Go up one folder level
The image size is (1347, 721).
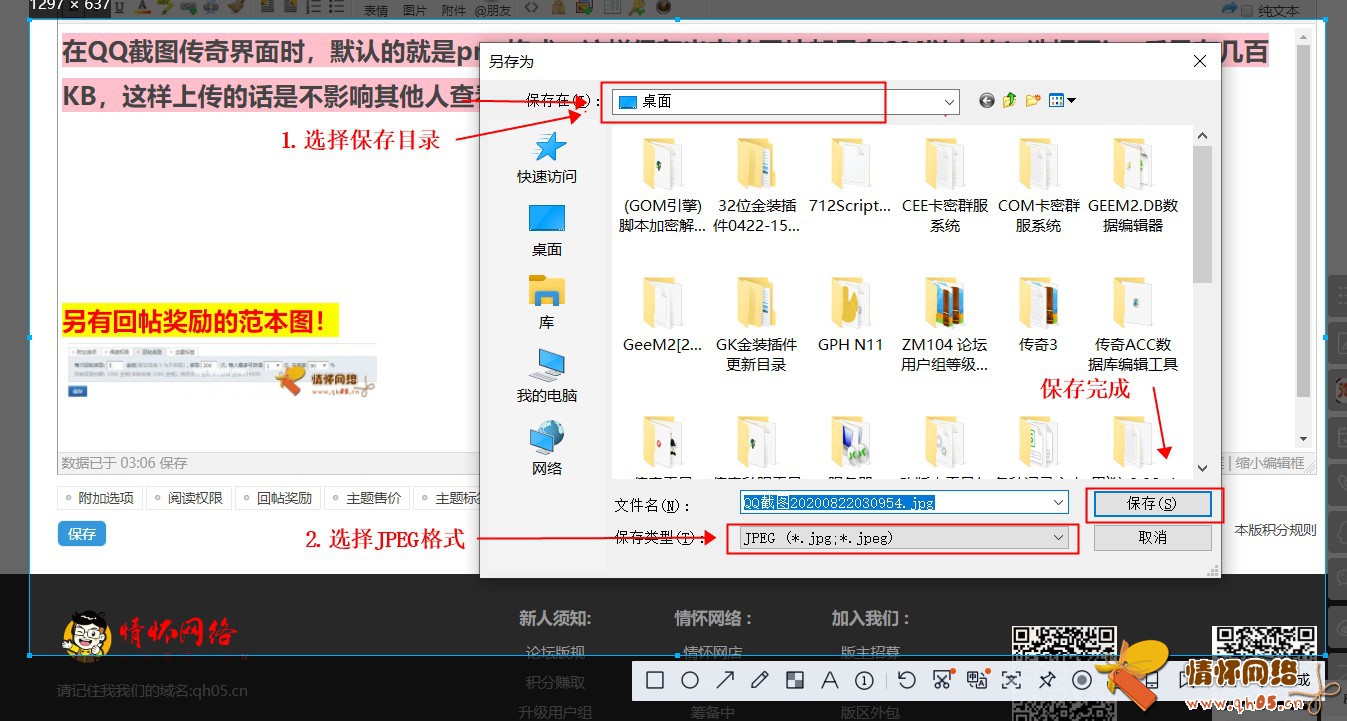1010,101
